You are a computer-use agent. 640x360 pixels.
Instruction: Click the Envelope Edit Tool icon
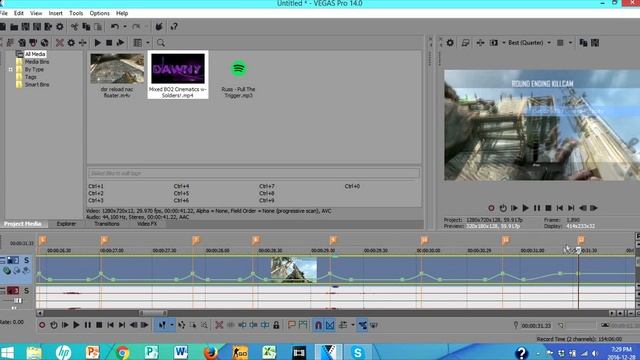pyautogui.click(x=182, y=325)
